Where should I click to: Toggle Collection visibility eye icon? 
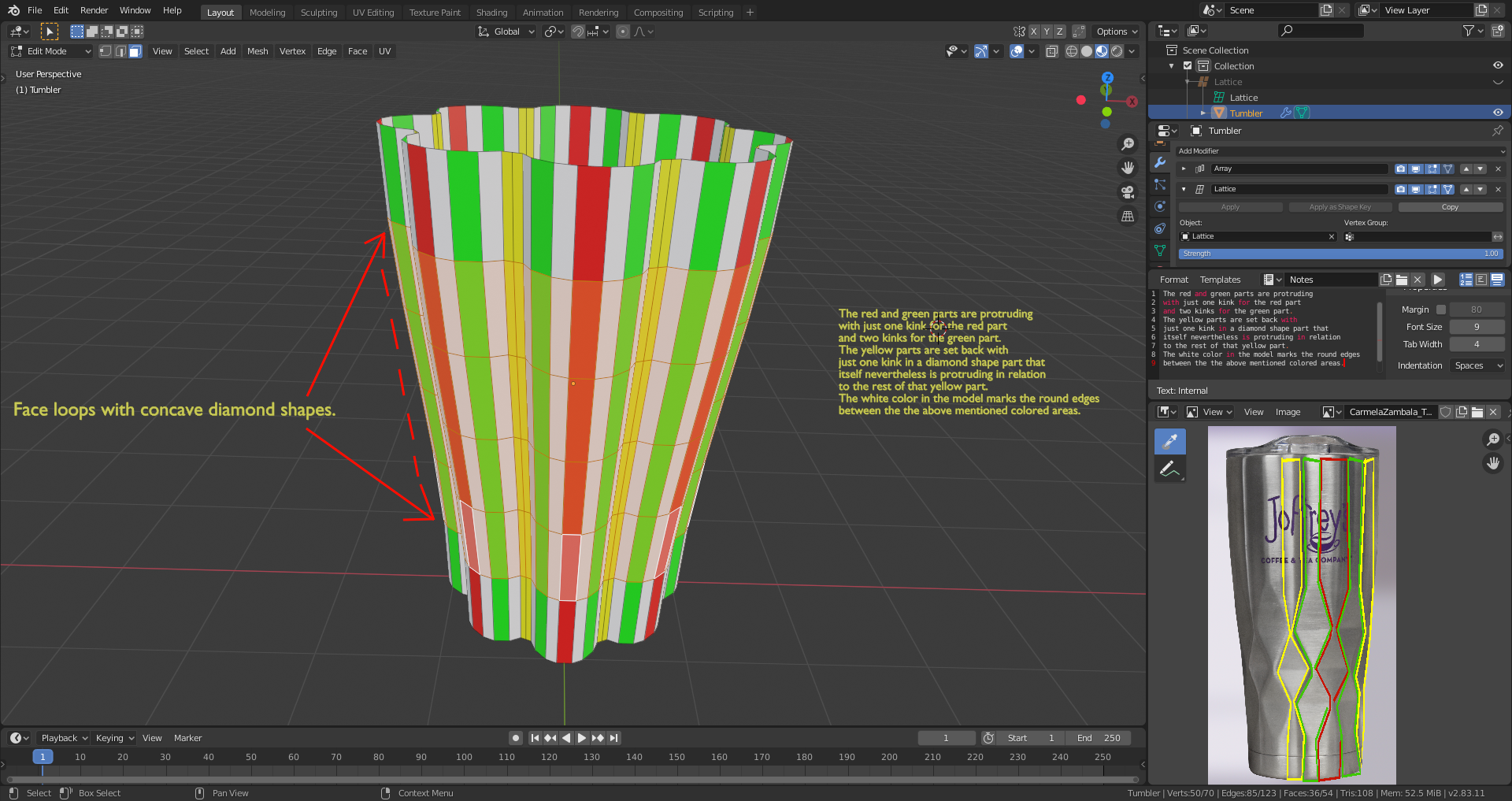pos(1498,66)
